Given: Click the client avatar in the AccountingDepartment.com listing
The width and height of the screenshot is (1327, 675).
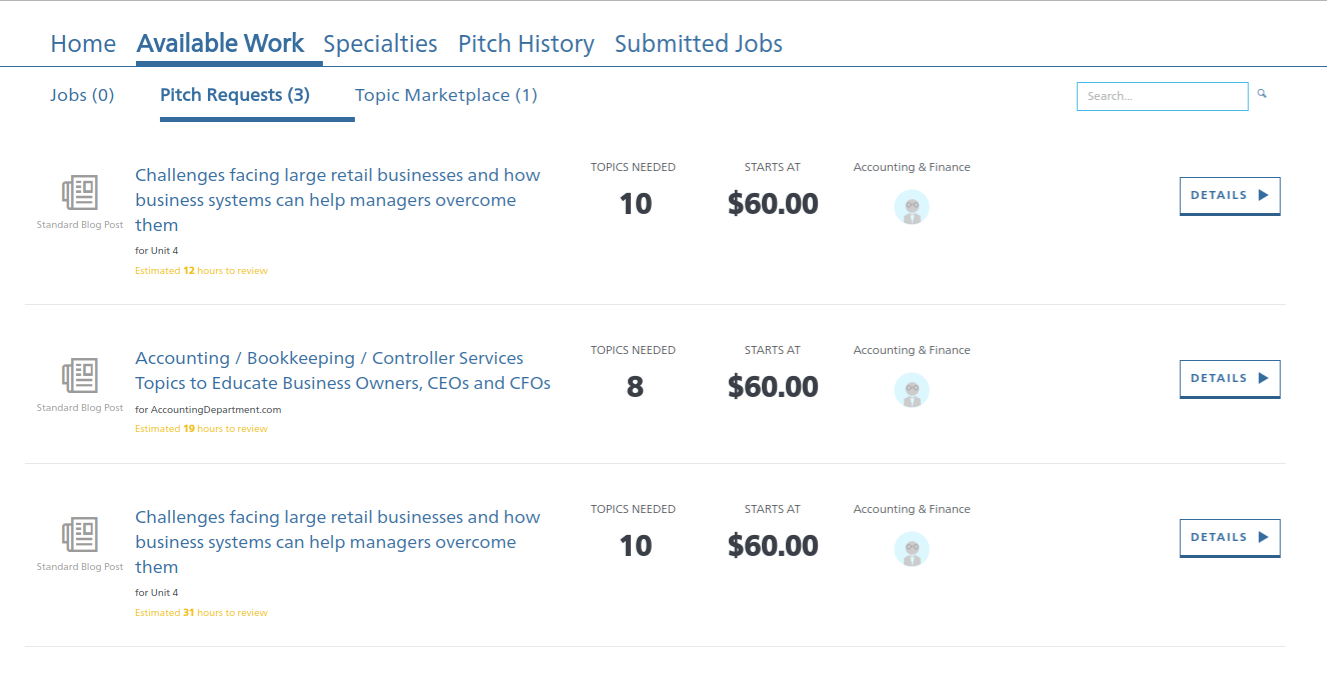Looking at the screenshot, I should pyautogui.click(x=911, y=391).
